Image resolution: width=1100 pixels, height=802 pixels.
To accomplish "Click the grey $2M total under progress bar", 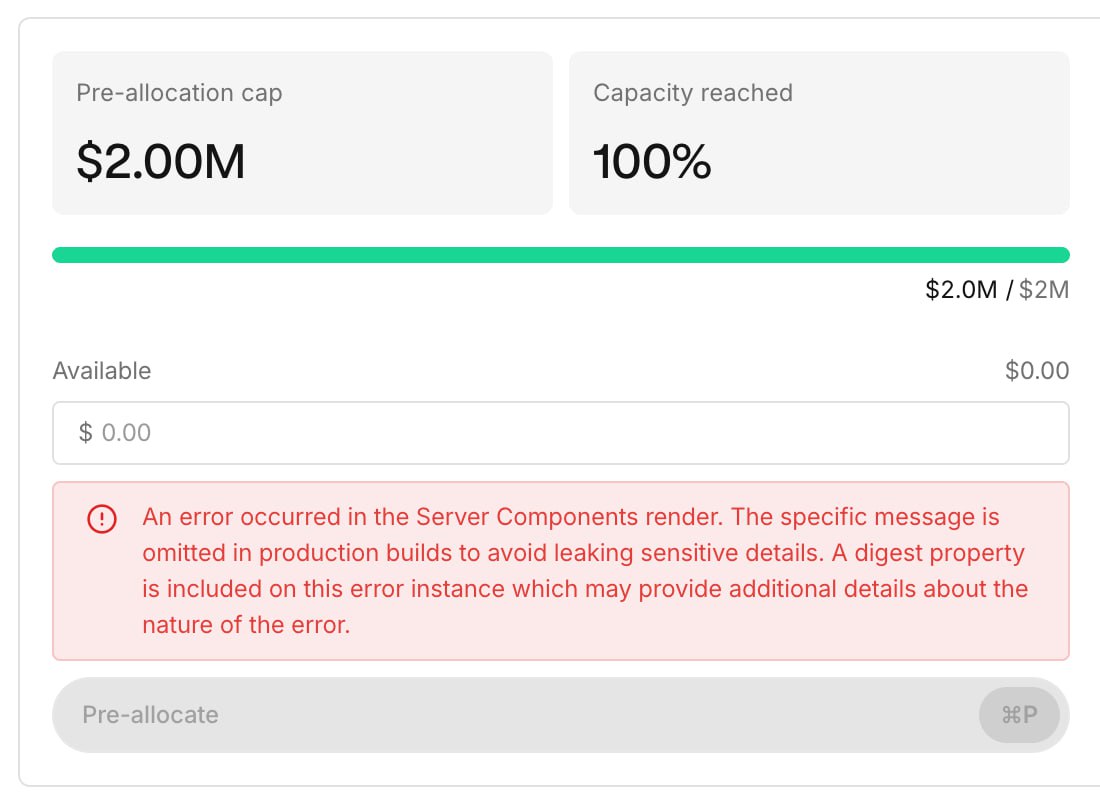I will (1044, 290).
